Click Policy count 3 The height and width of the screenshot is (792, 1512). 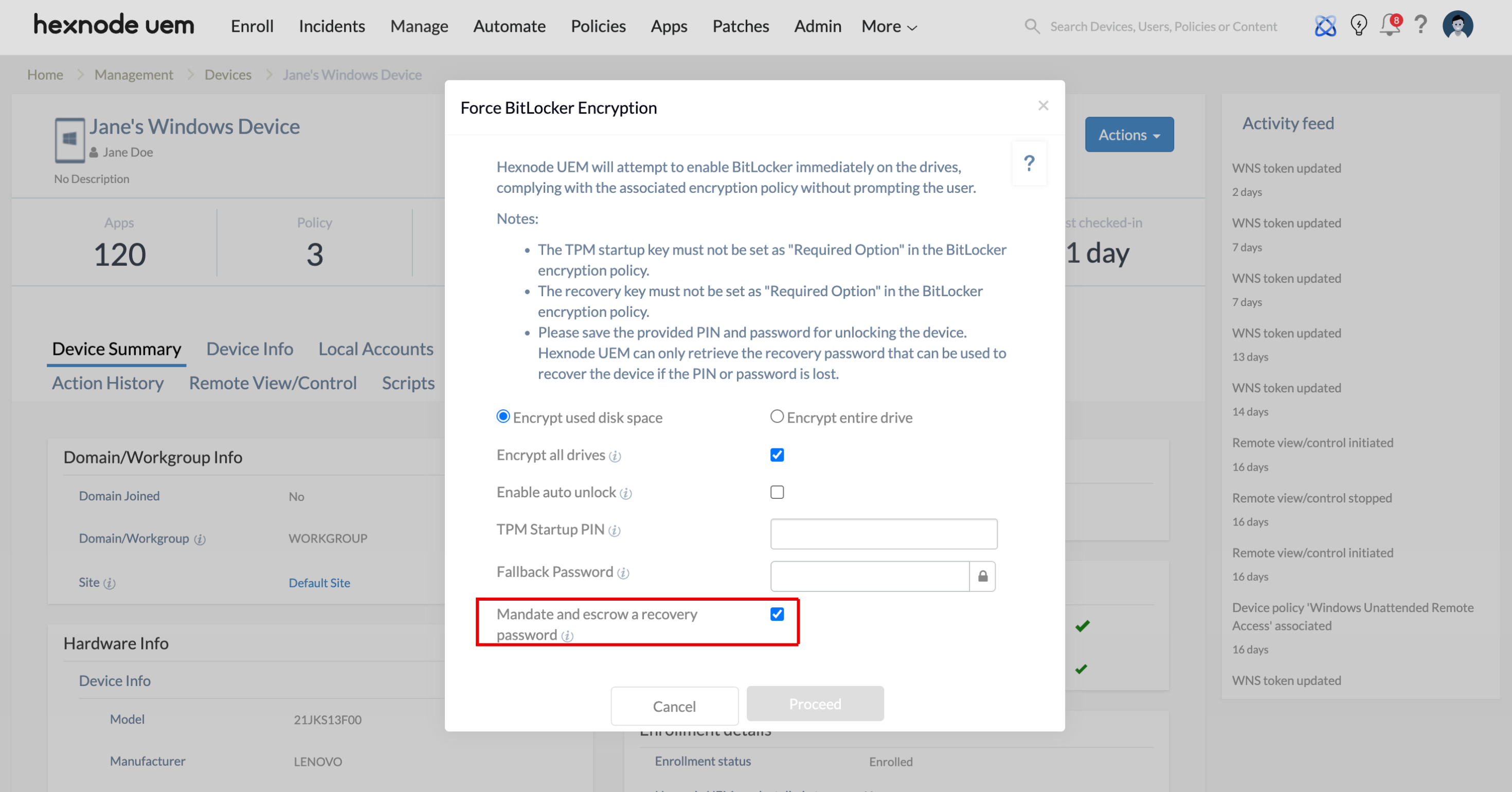point(315,254)
